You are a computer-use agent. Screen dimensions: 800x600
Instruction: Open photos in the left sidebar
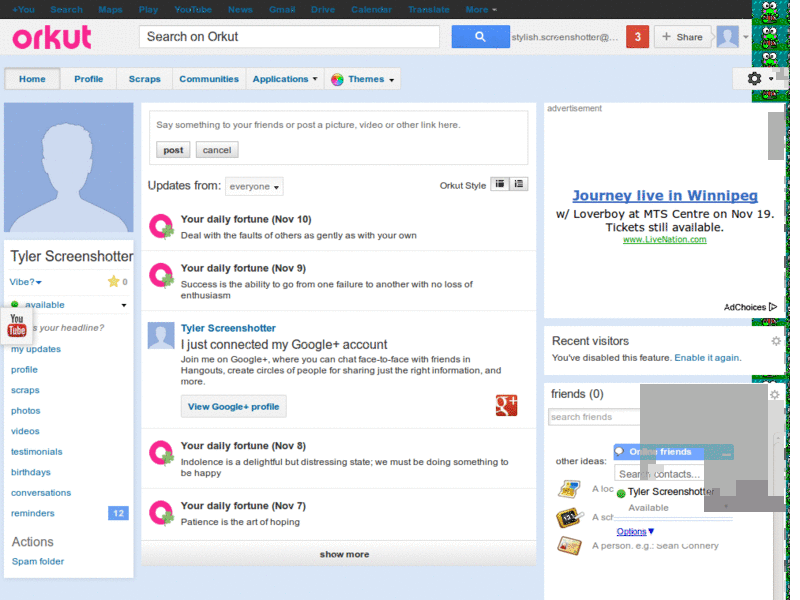(x=26, y=411)
